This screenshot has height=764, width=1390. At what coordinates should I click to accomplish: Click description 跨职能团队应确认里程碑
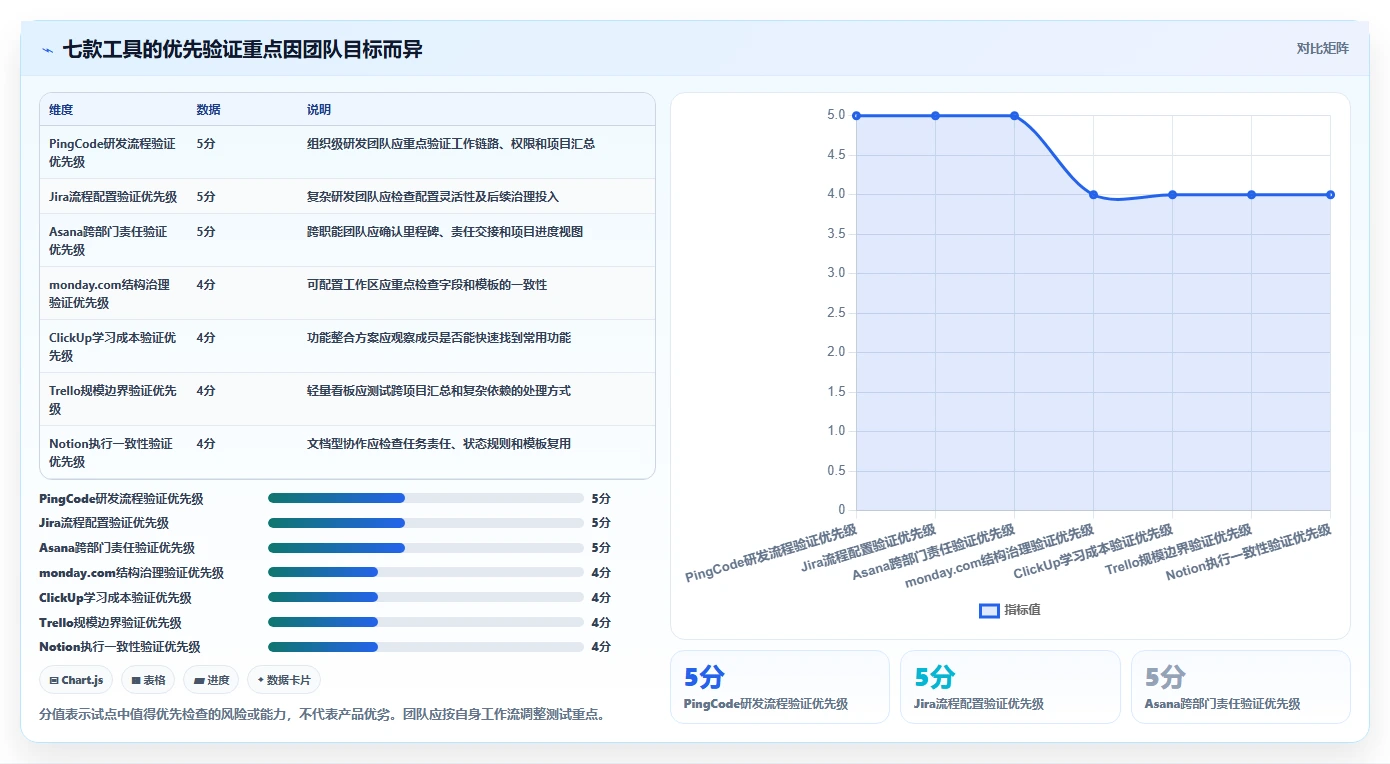tap(445, 232)
